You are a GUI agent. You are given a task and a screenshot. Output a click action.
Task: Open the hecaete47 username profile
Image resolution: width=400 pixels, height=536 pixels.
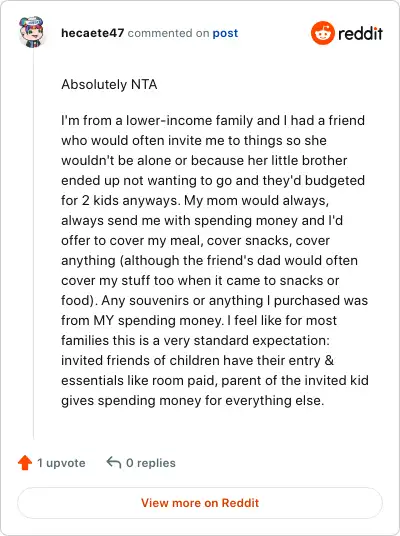tap(92, 33)
